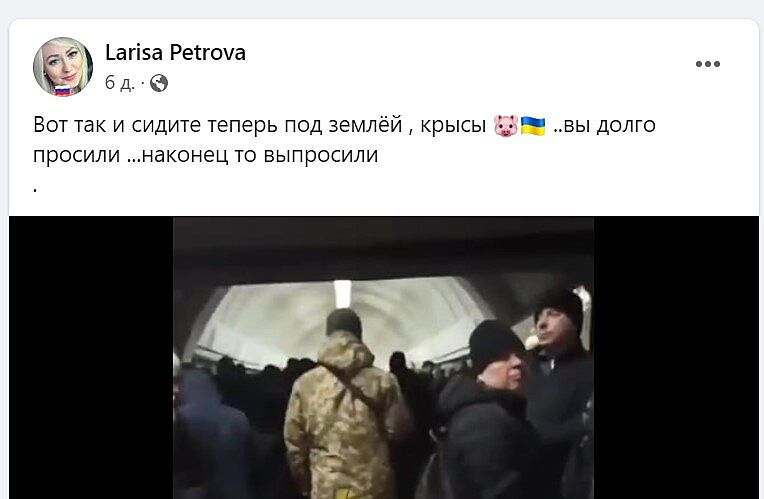Click the Russian flag badge on the avatar
Image resolution: width=764 pixels, height=499 pixels.
(x=62, y=91)
